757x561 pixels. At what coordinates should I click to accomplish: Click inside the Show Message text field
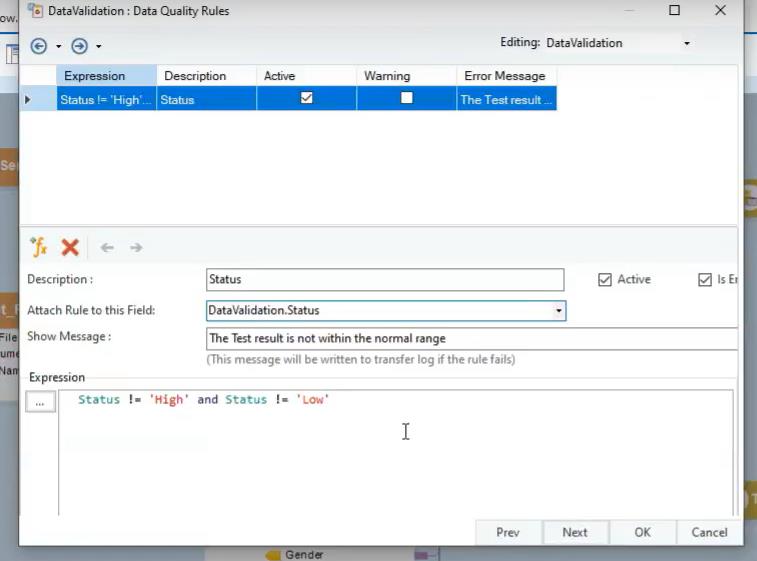[x=470, y=338]
